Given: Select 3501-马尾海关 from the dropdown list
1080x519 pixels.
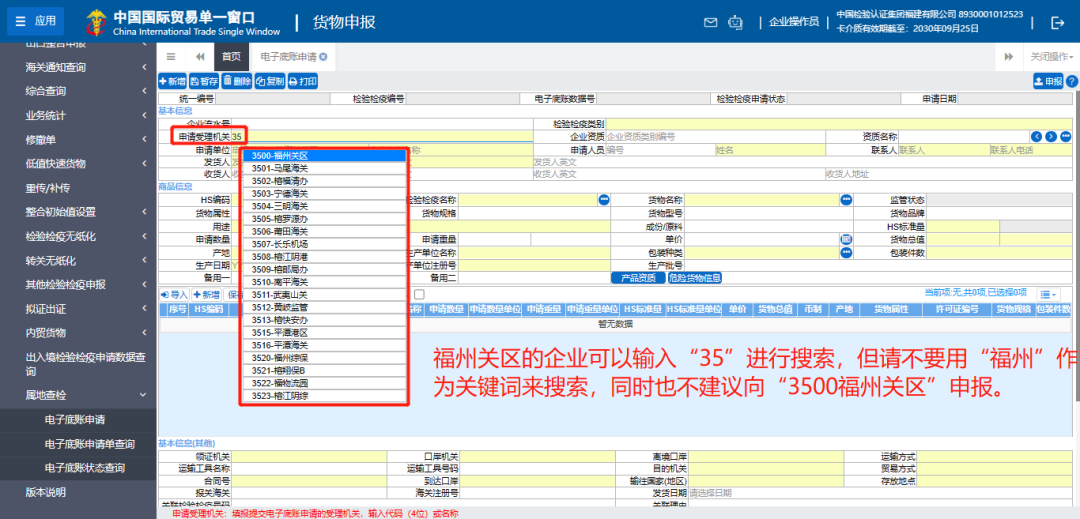Looking at the screenshot, I should click(280, 168).
